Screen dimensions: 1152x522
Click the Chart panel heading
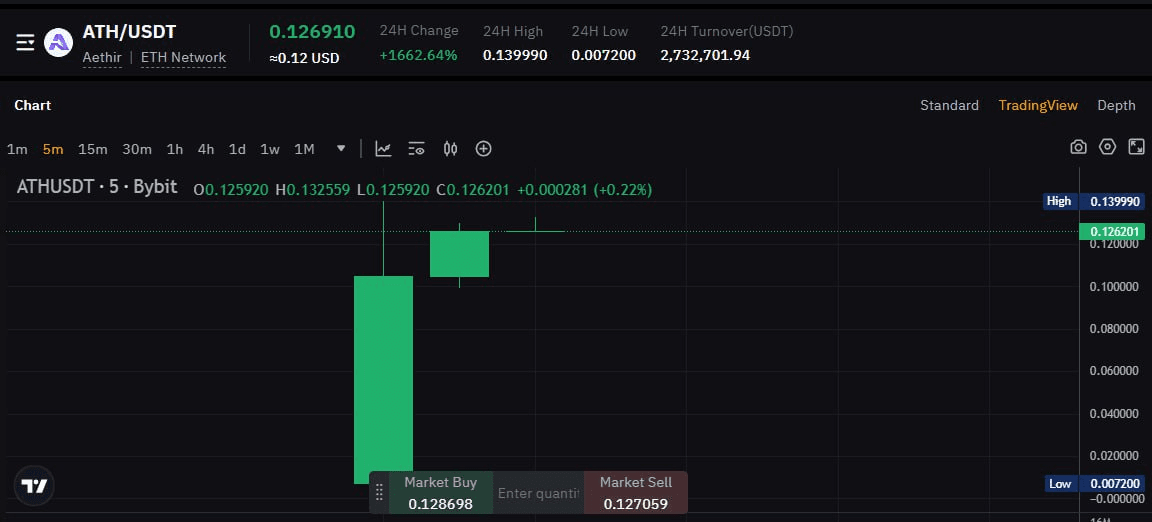33,105
